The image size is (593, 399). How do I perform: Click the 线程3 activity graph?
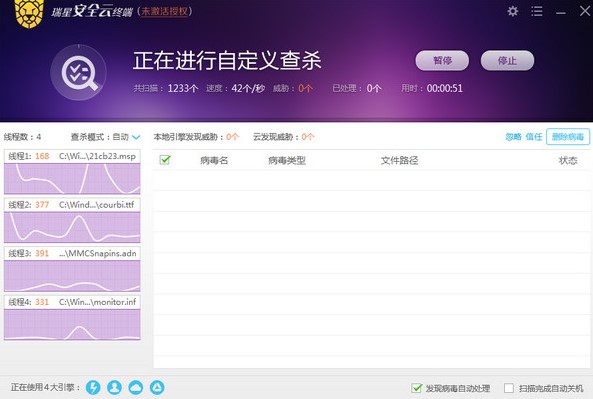(x=72, y=276)
